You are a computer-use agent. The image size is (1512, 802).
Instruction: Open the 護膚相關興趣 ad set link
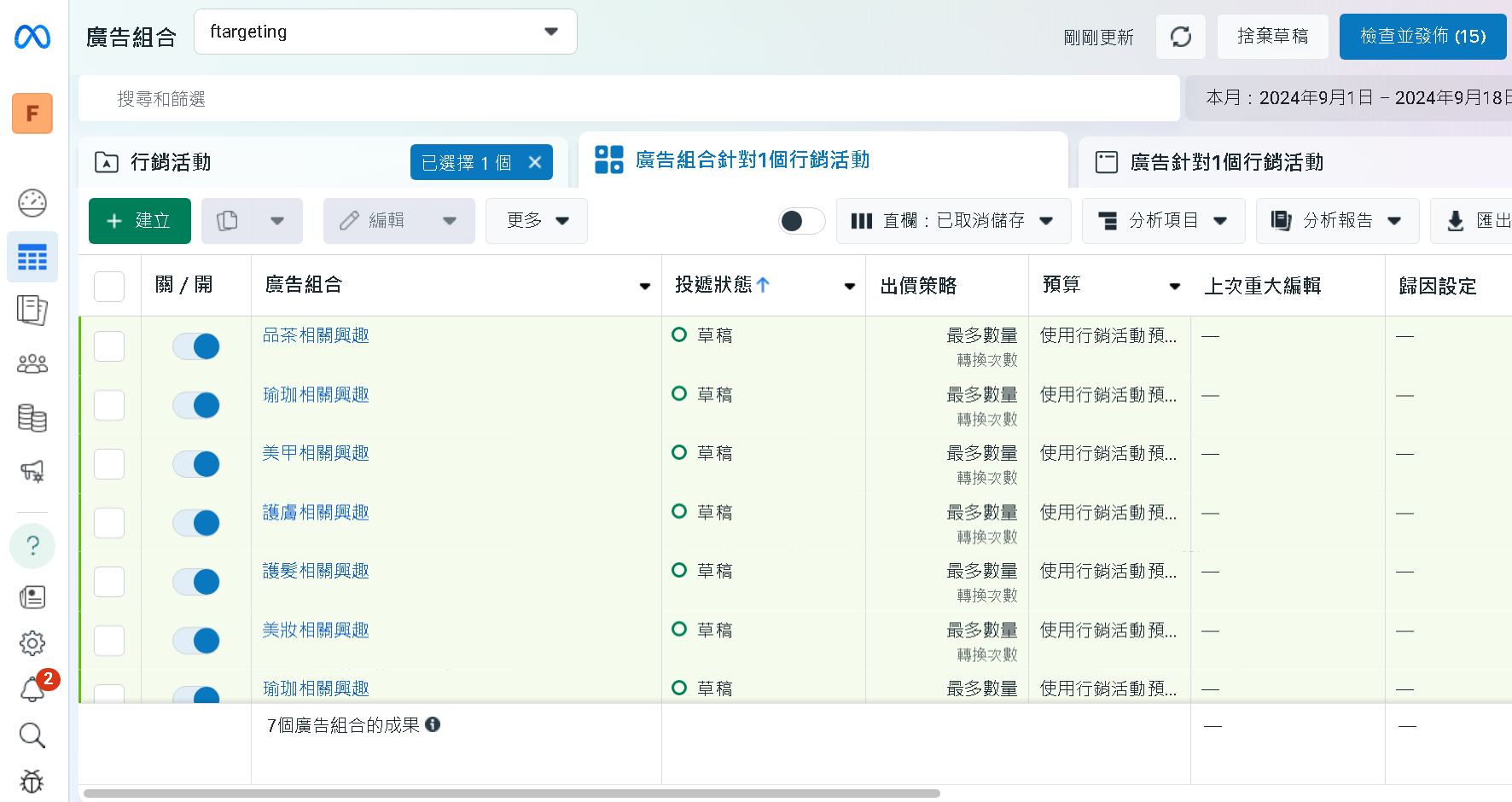pyautogui.click(x=316, y=512)
